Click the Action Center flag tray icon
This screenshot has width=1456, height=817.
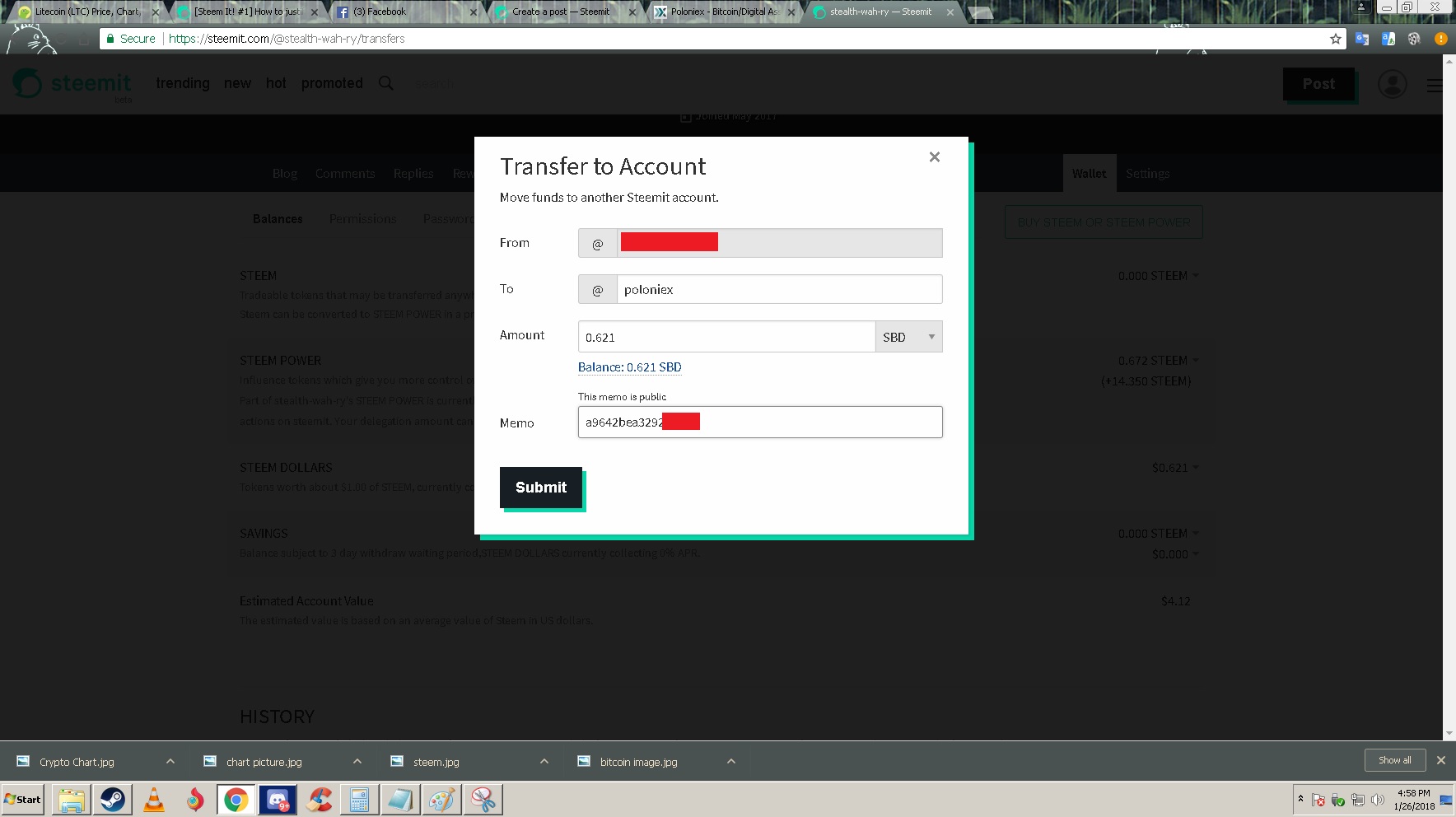coord(1318,800)
